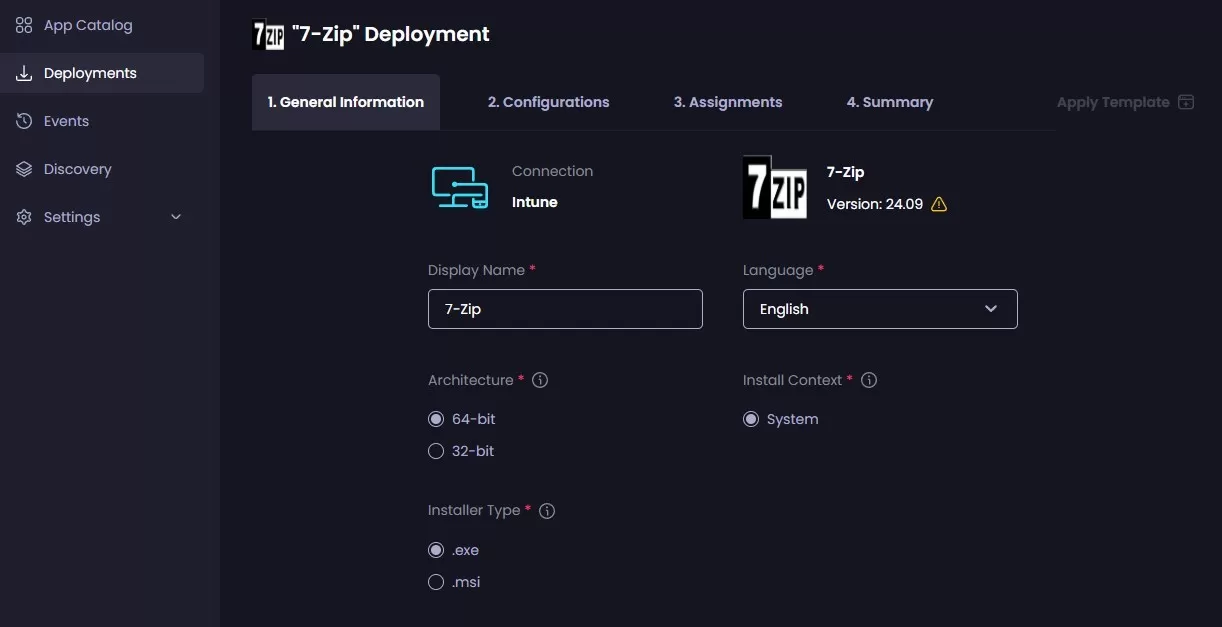Select the System install context
This screenshot has width=1222, height=627.
pos(751,419)
